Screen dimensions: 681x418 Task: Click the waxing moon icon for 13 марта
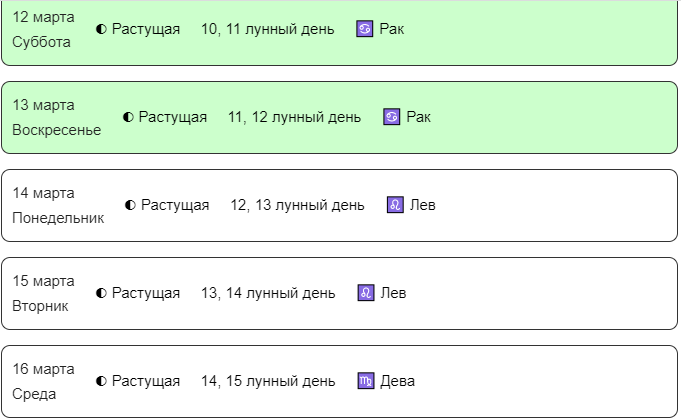coord(128,117)
